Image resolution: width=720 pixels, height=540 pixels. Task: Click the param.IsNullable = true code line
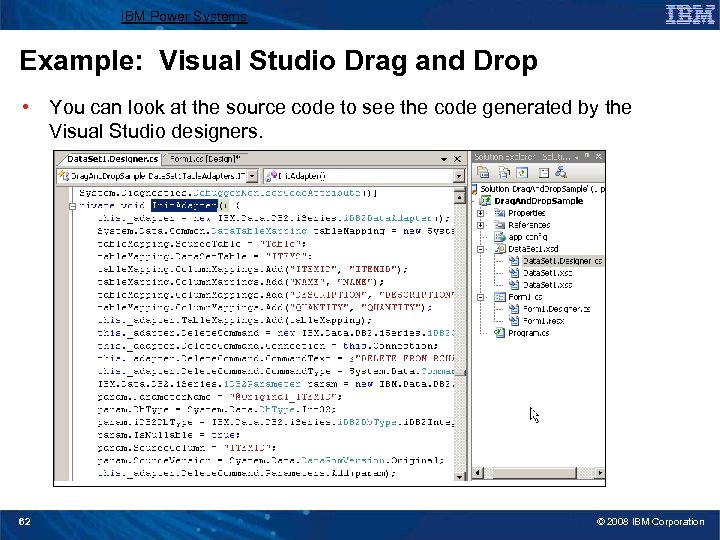pyautogui.click(x=169, y=434)
